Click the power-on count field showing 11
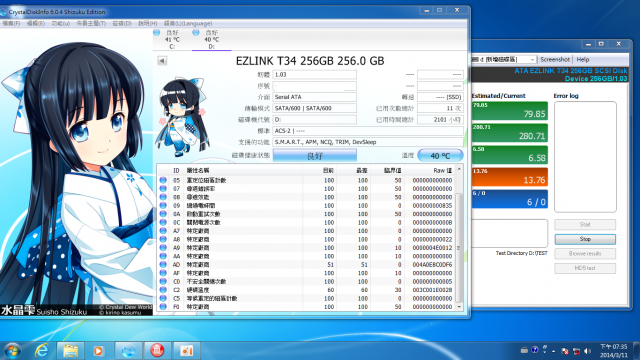This screenshot has width=640, height=360. click(440, 108)
